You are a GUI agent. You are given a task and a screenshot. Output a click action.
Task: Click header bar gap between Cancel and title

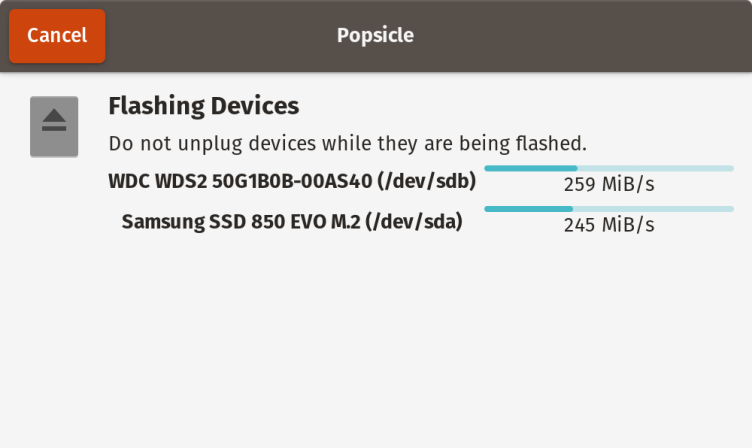(x=220, y=36)
